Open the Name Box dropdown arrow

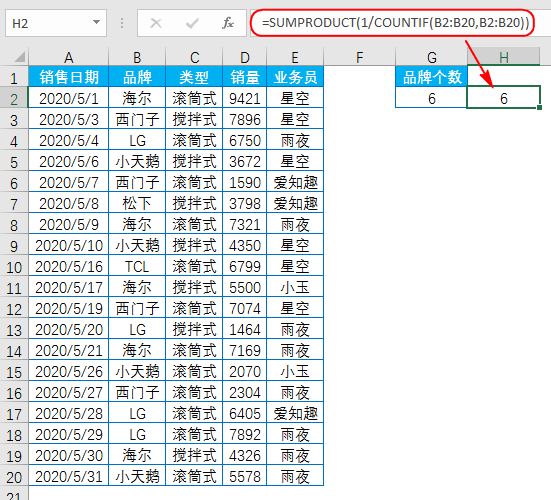click(96, 22)
